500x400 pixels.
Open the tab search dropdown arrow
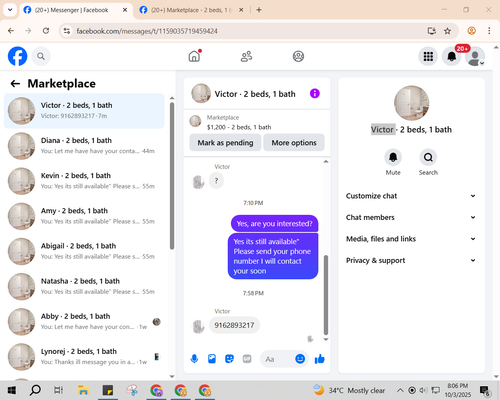(10, 10)
